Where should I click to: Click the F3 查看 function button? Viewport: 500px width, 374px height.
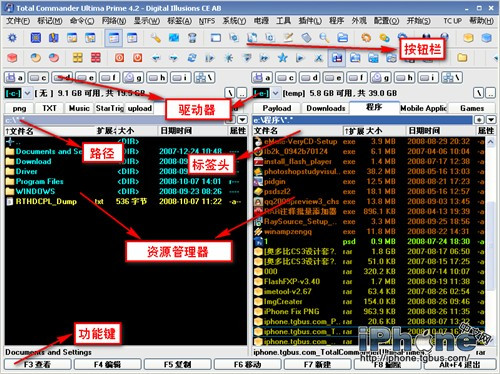(x=38, y=364)
